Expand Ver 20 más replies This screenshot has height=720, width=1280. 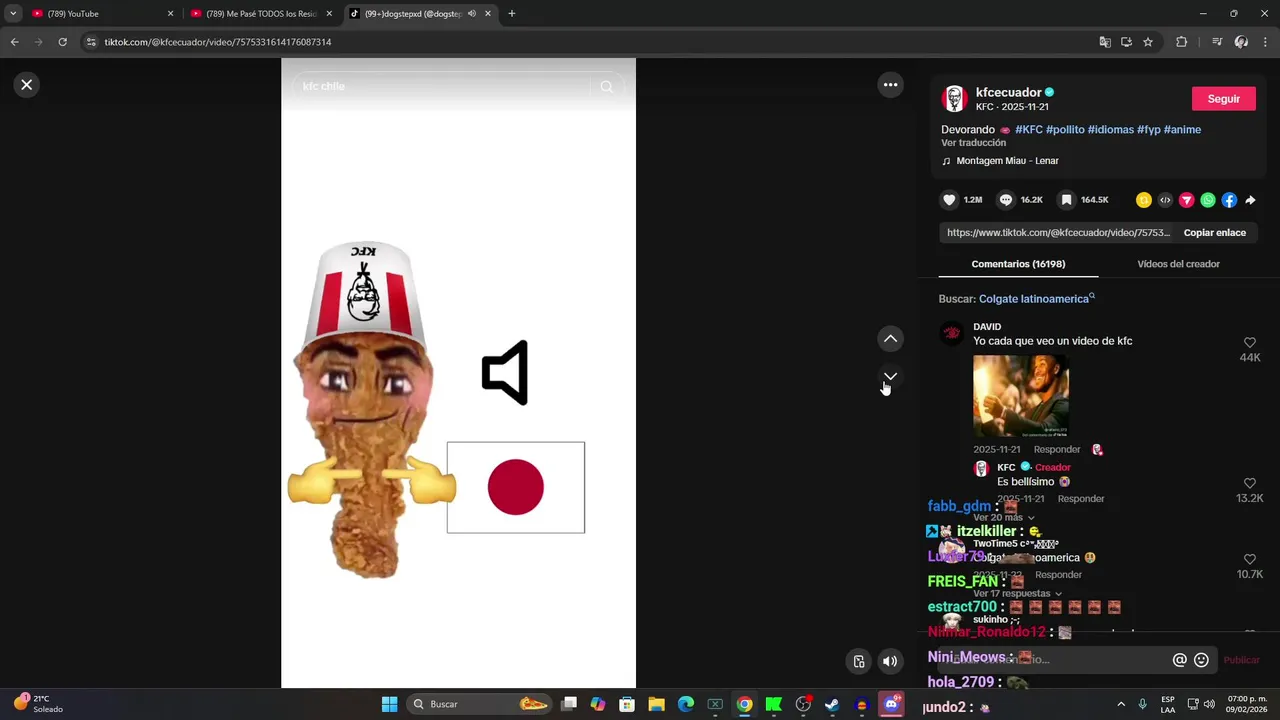tap(1004, 517)
